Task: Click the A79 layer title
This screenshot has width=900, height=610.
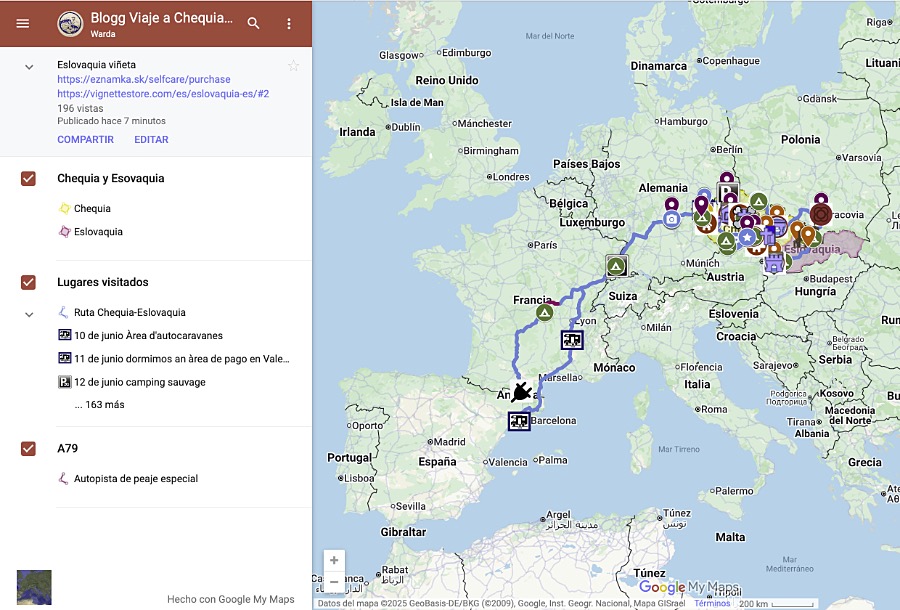Action: 67,448
